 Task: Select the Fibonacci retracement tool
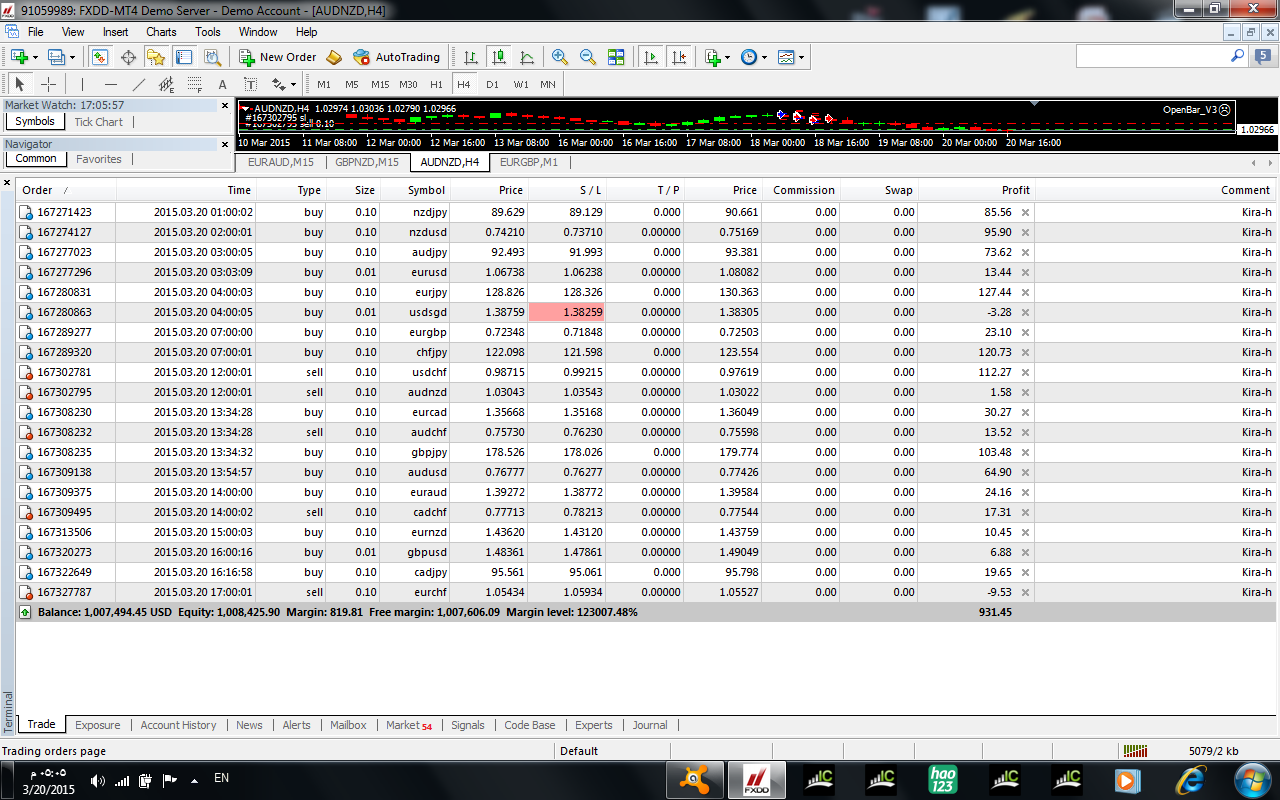tap(195, 84)
